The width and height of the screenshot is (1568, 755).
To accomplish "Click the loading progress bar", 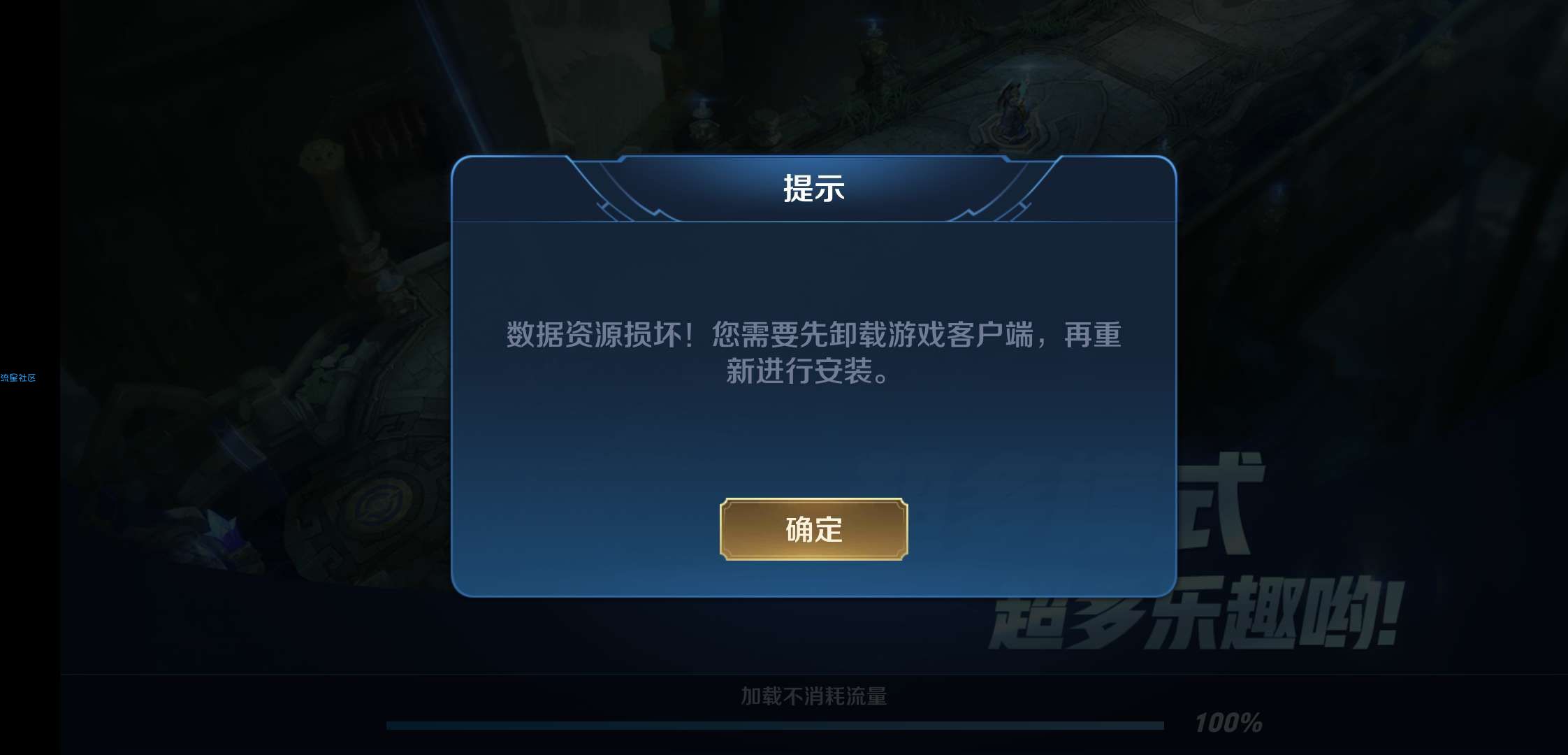I will coord(776,725).
